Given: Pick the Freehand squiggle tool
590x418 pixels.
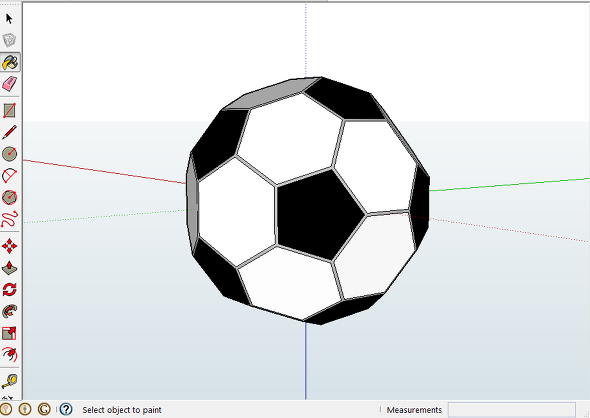Looking at the screenshot, I should [9, 219].
